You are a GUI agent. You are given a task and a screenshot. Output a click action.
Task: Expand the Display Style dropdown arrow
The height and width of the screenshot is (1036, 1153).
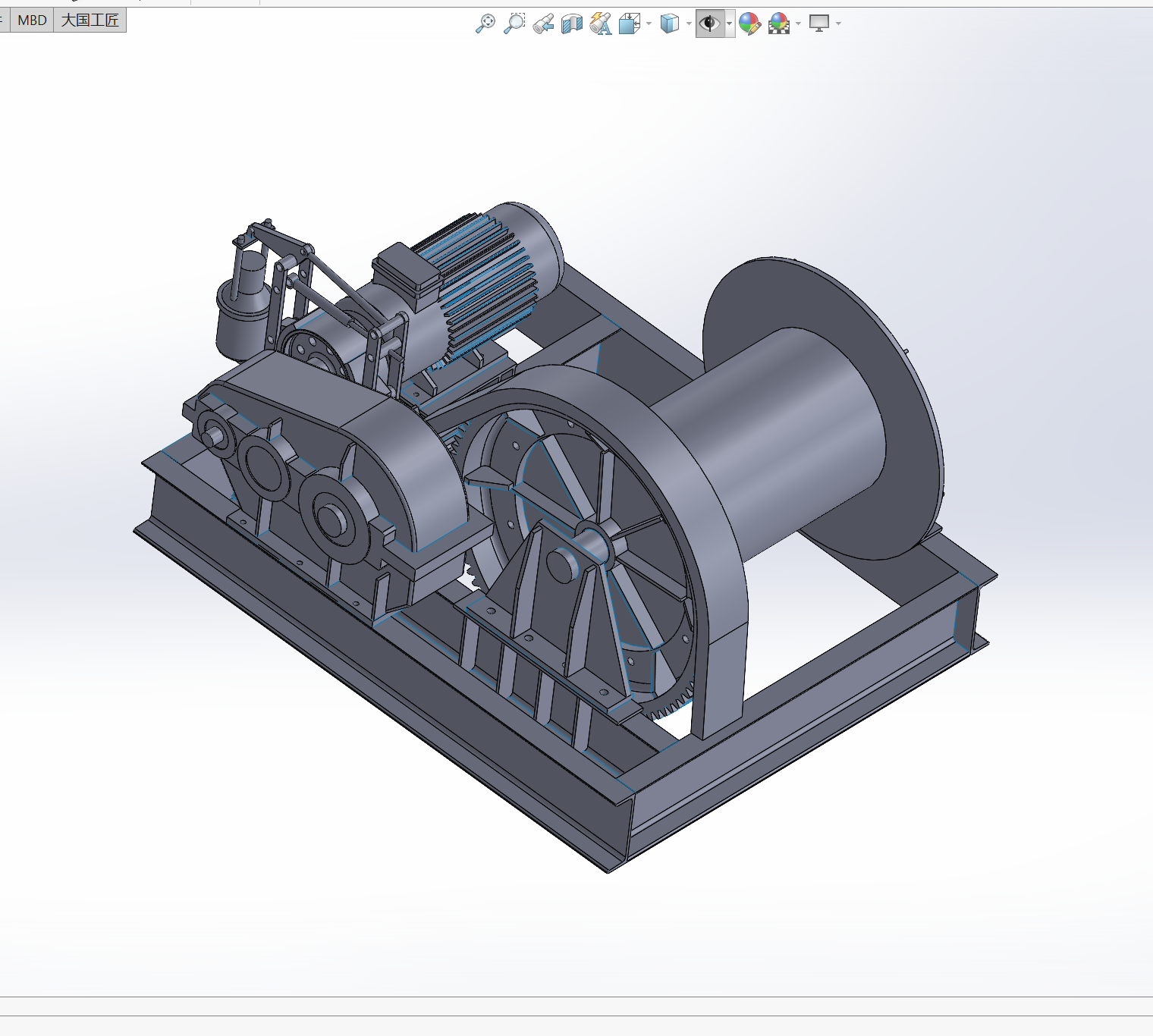click(689, 24)
